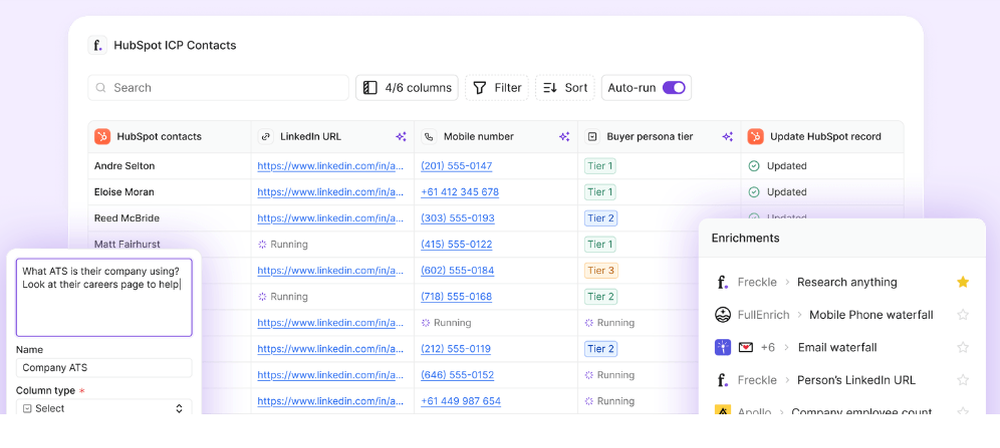Toggle the Auto-run switch

click(673, 88)
